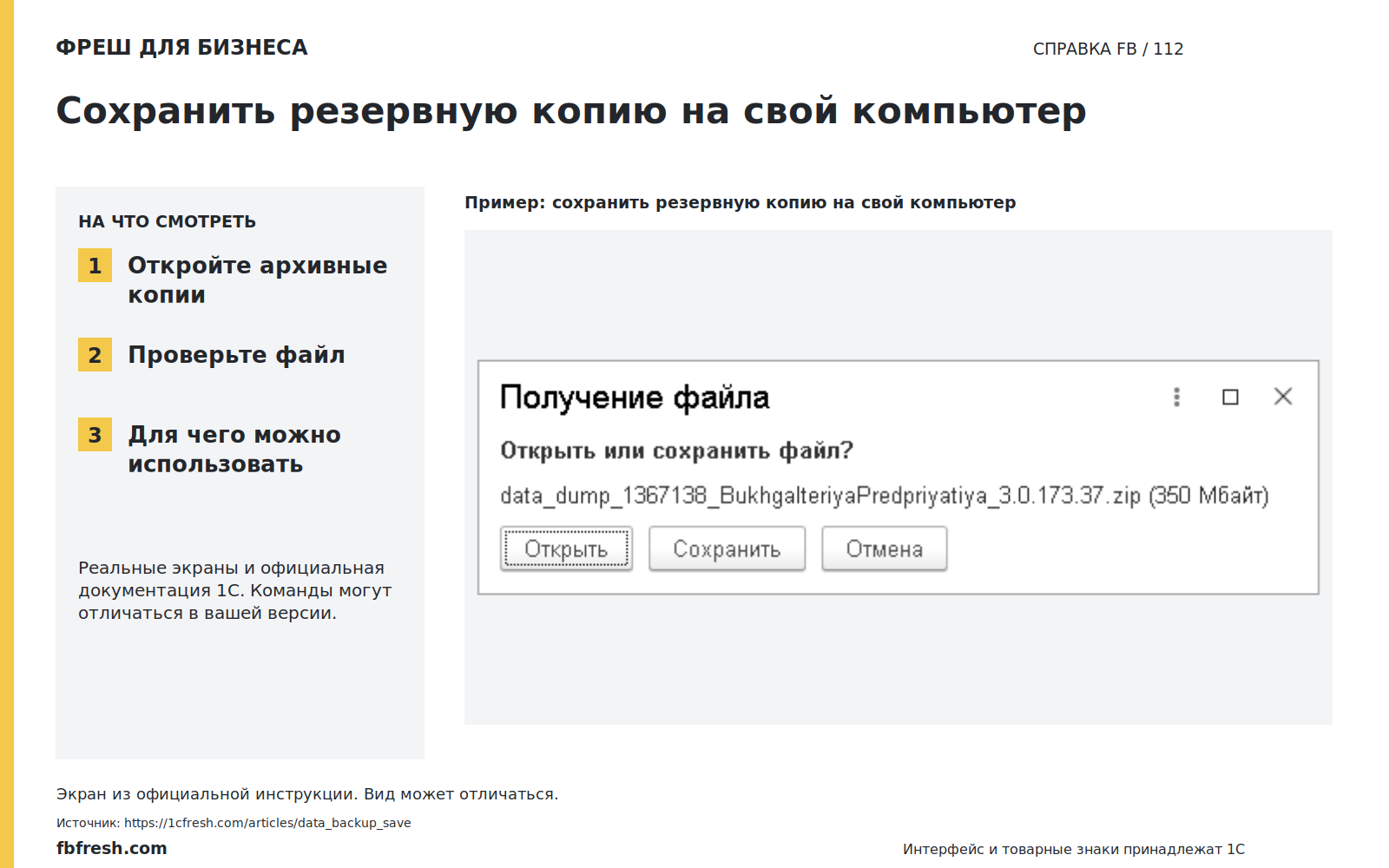Click the Открыть button
1389x868 pixels.
566,549
